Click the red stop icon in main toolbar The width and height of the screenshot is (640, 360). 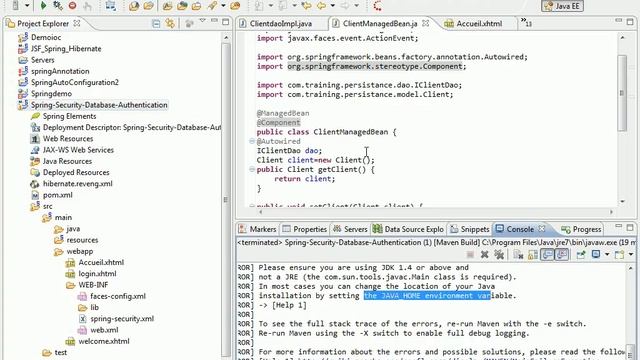pyautogui.click(x=72, y=5)
